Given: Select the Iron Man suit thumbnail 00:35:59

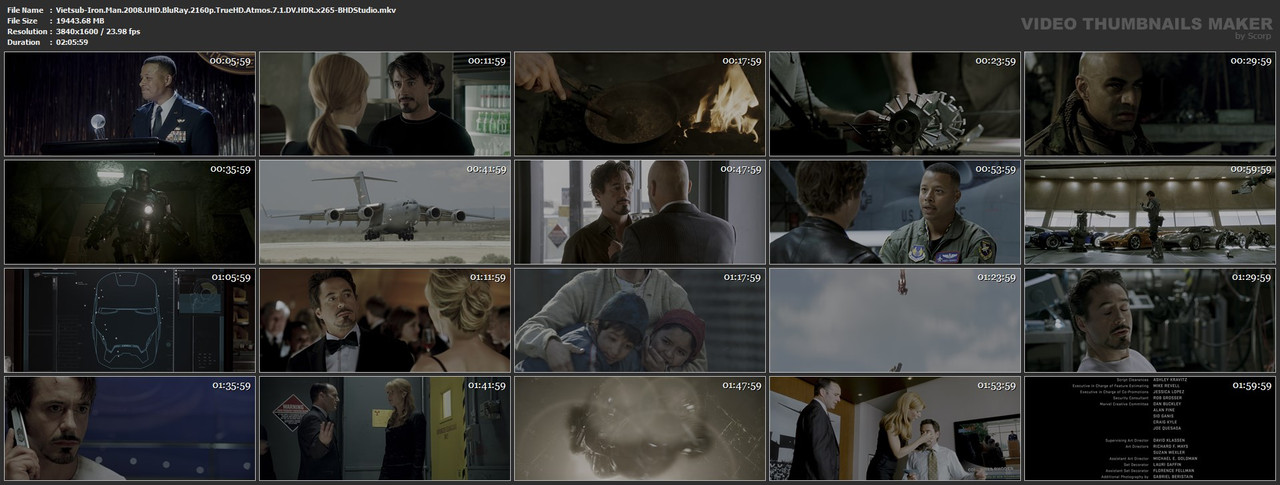Looking at the screenshot, I should 130,212.
